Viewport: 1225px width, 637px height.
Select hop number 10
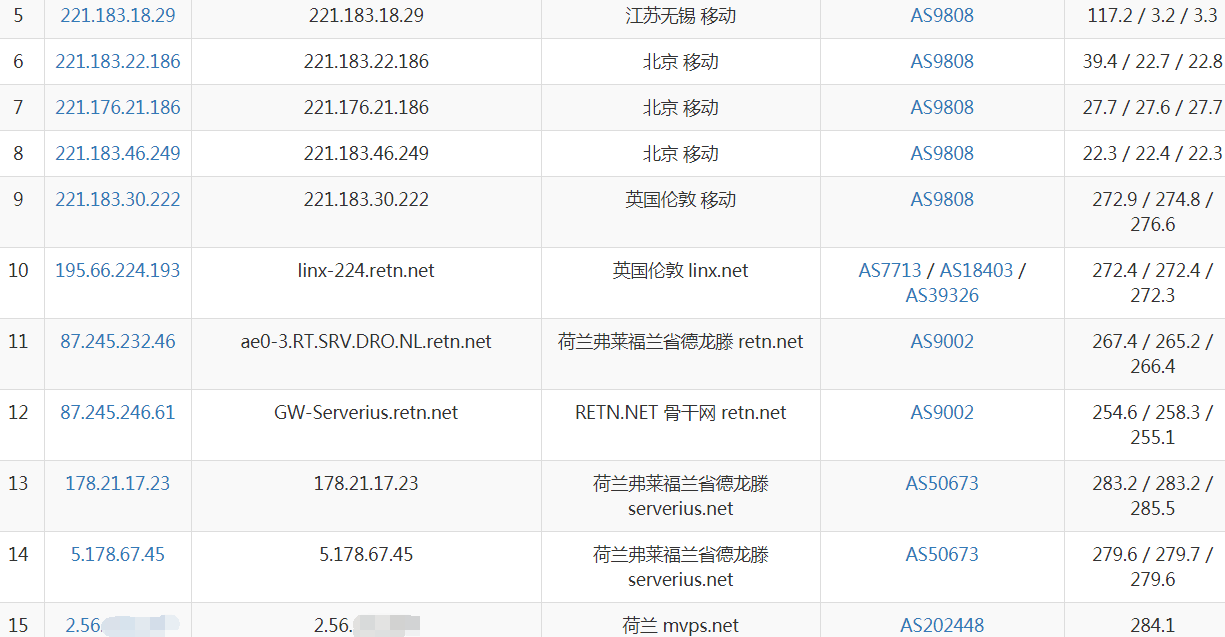tap(18, 271)
